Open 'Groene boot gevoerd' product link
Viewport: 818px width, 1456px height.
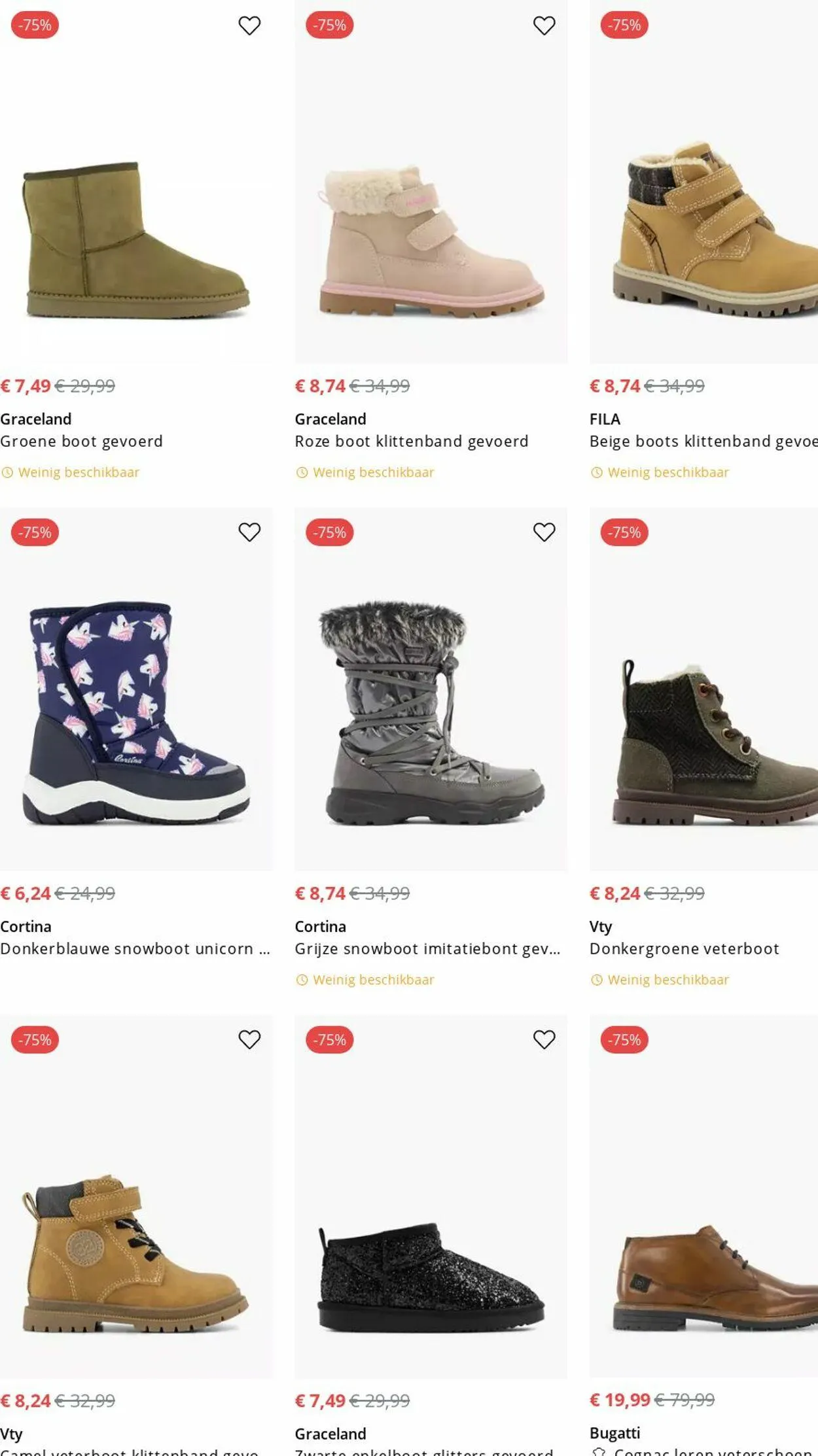tap(81, 442)
